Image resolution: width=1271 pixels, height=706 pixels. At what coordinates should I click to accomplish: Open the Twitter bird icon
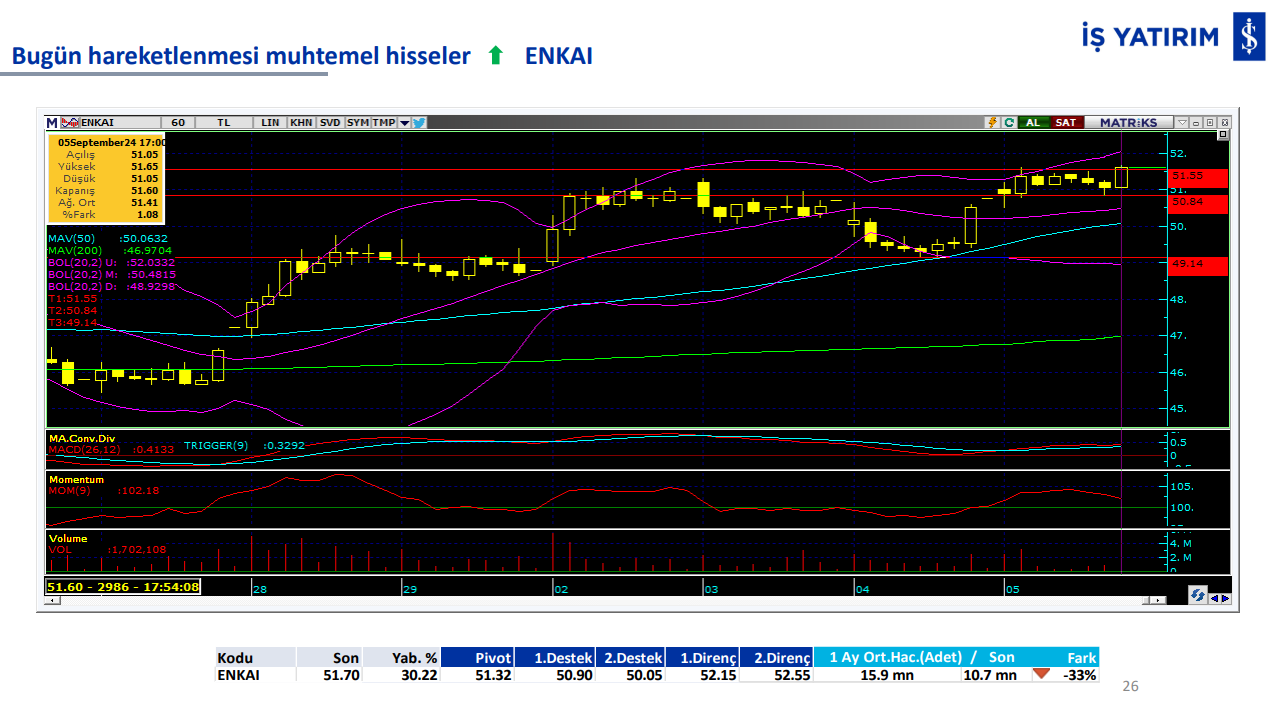click(x=419, y=122)
